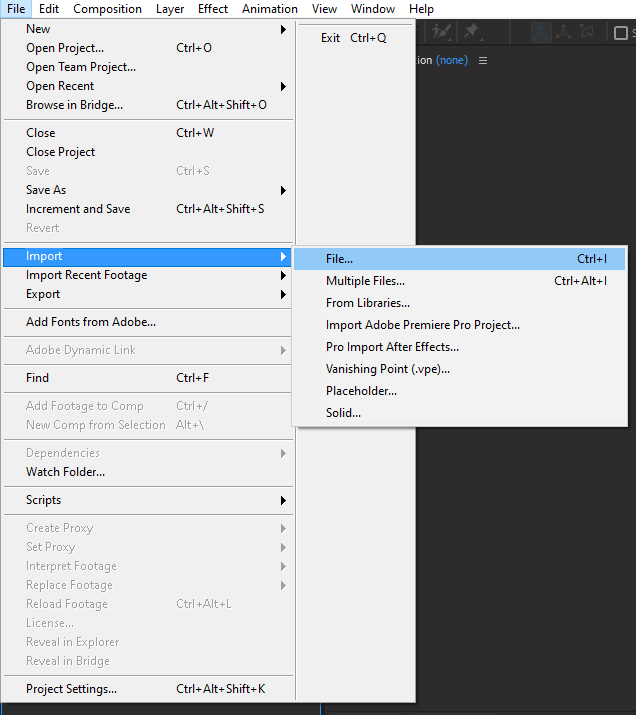Switch to World Axis mode
Viewport: 636px width, 715px height.
coord(563,32)
